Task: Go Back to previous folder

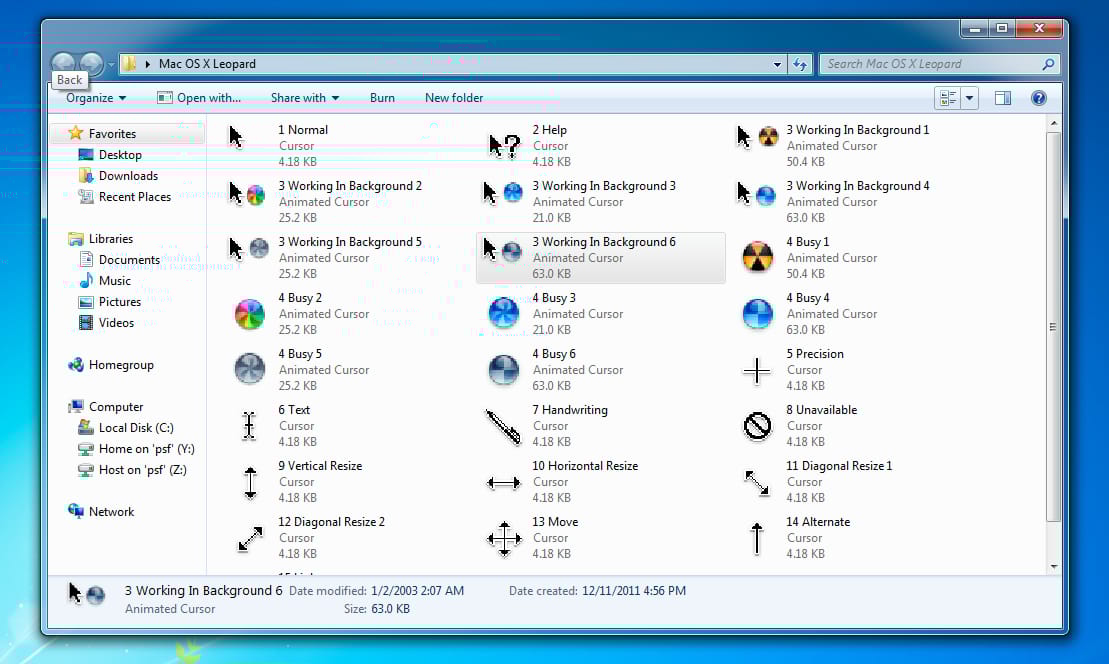Action: pos(64,65)
